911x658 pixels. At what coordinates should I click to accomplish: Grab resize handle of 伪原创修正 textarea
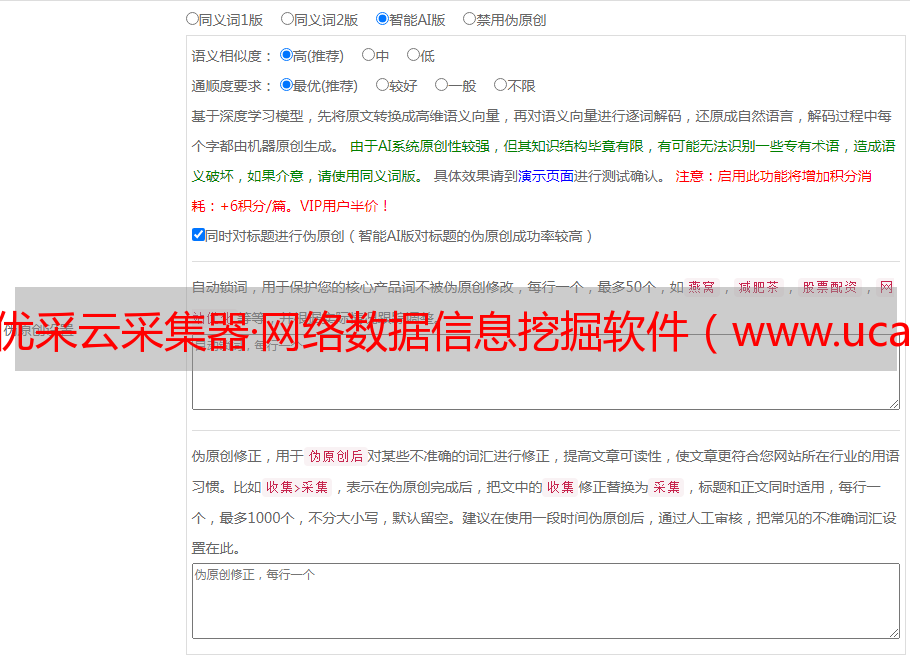[894, 633]
